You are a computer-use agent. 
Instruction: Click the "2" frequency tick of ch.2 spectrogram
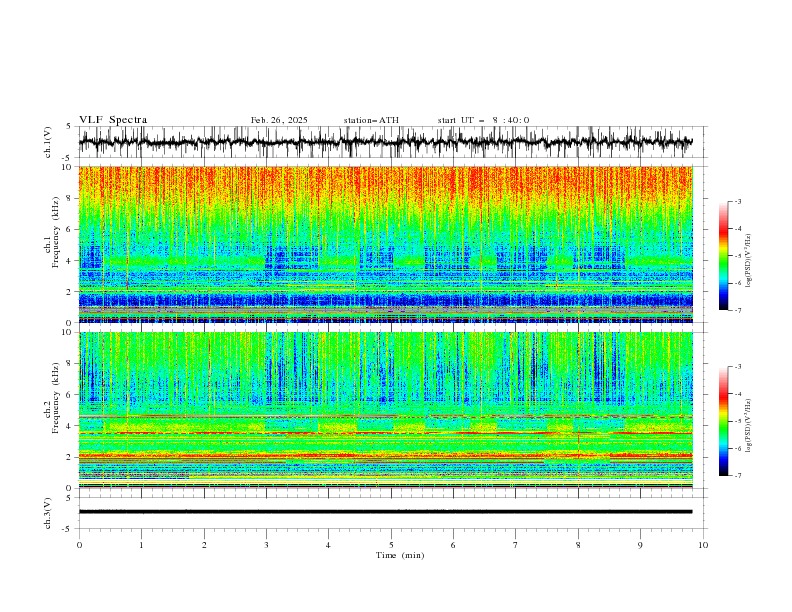point(71,457)
